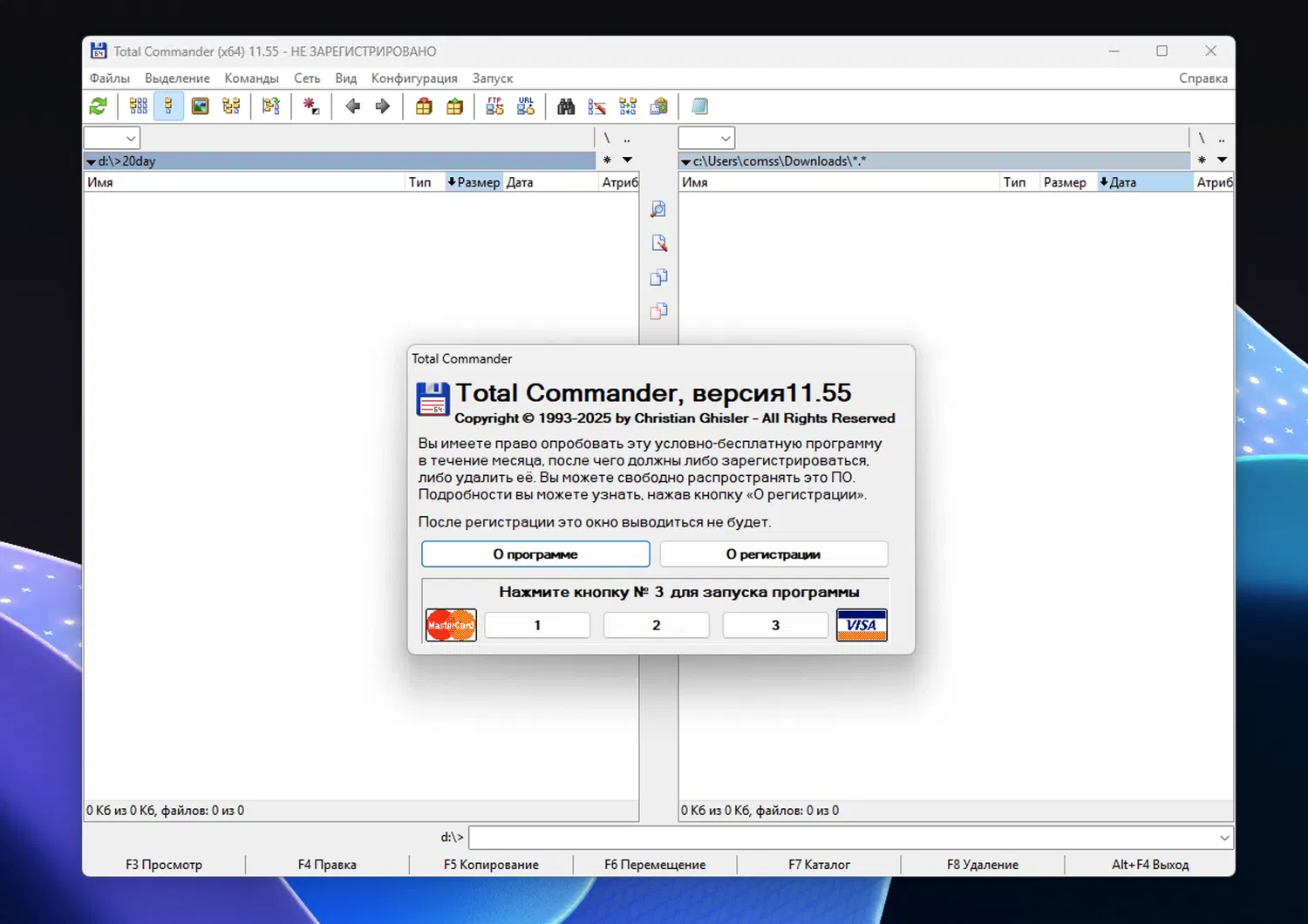The width and height of the screenshot is (1308, 924).
Task: Click the MasterCard logo in the dialog
Action: [451, 625]
